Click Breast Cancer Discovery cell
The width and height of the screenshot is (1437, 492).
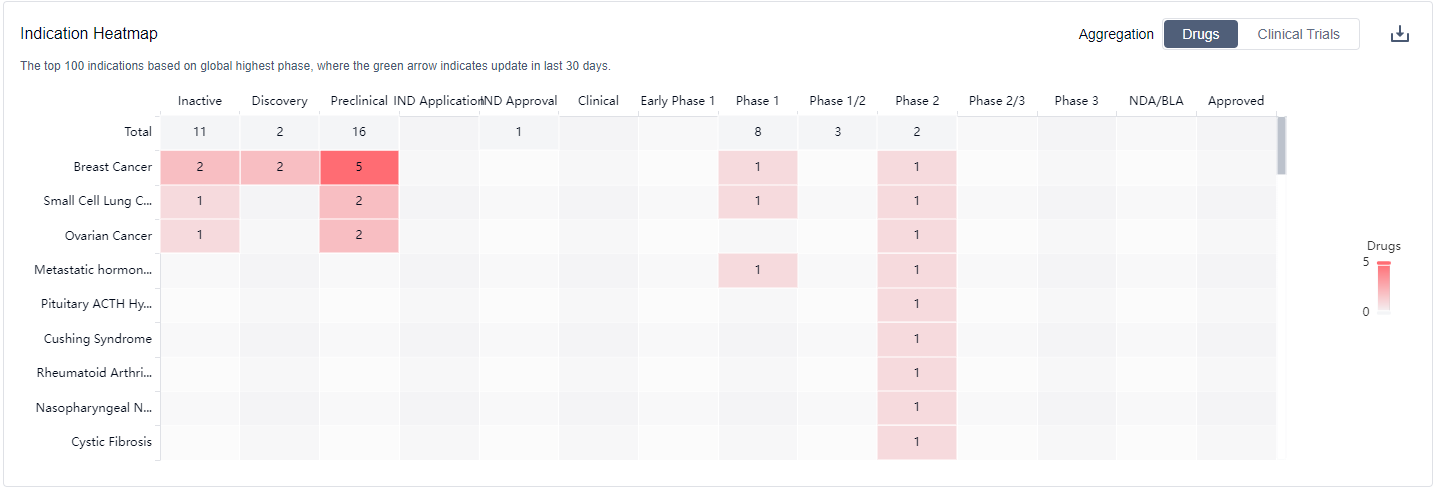click(280, 167)
